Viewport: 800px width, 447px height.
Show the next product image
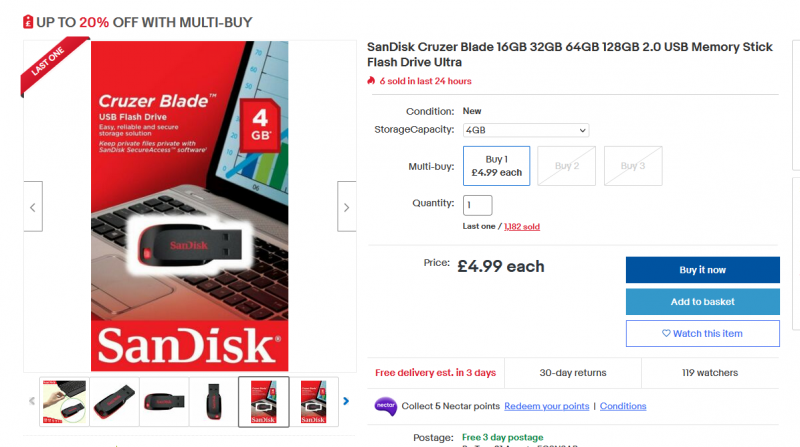click(346, 207)
